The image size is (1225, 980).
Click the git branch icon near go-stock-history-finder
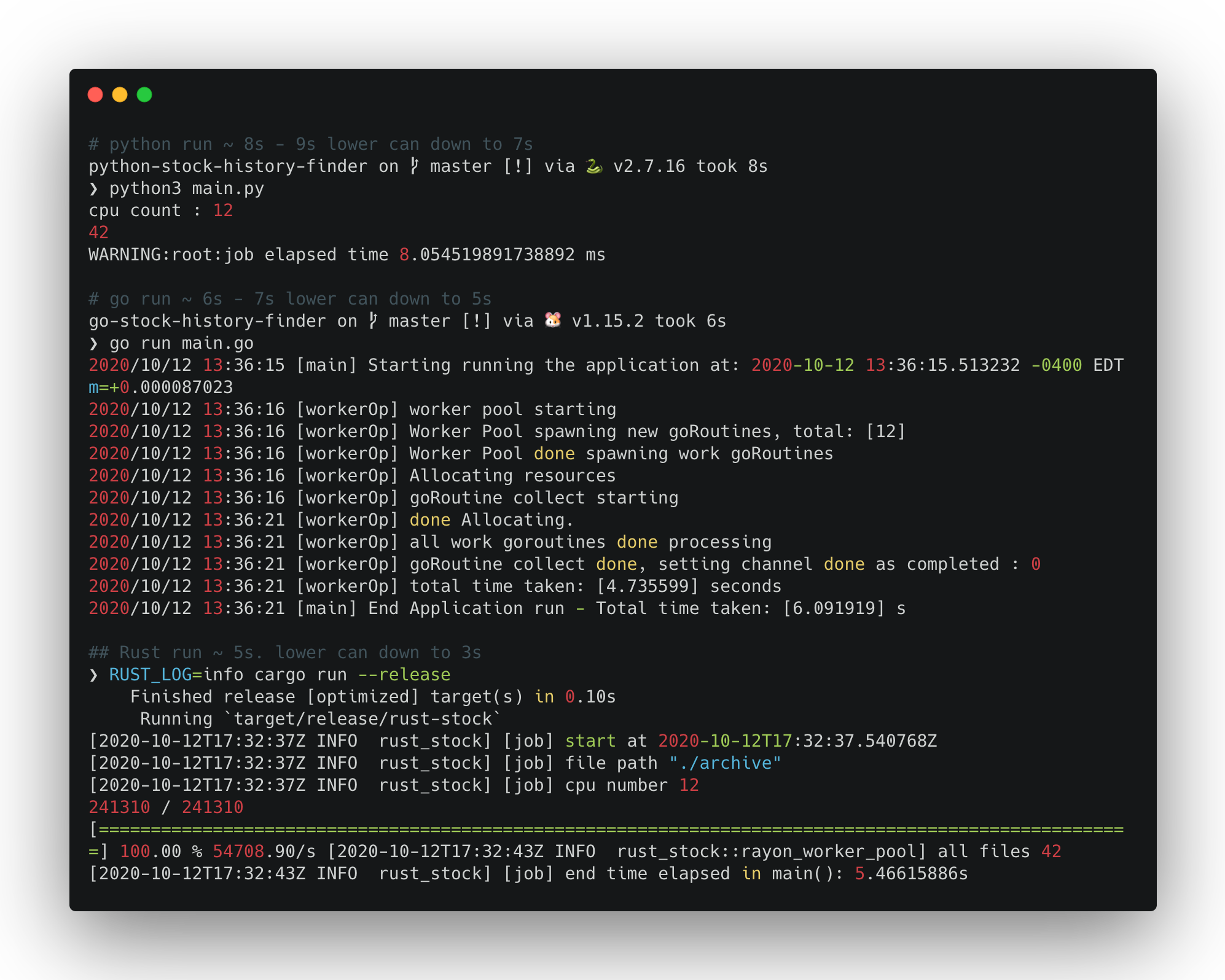pyautogui.click(x=374, y=320)
